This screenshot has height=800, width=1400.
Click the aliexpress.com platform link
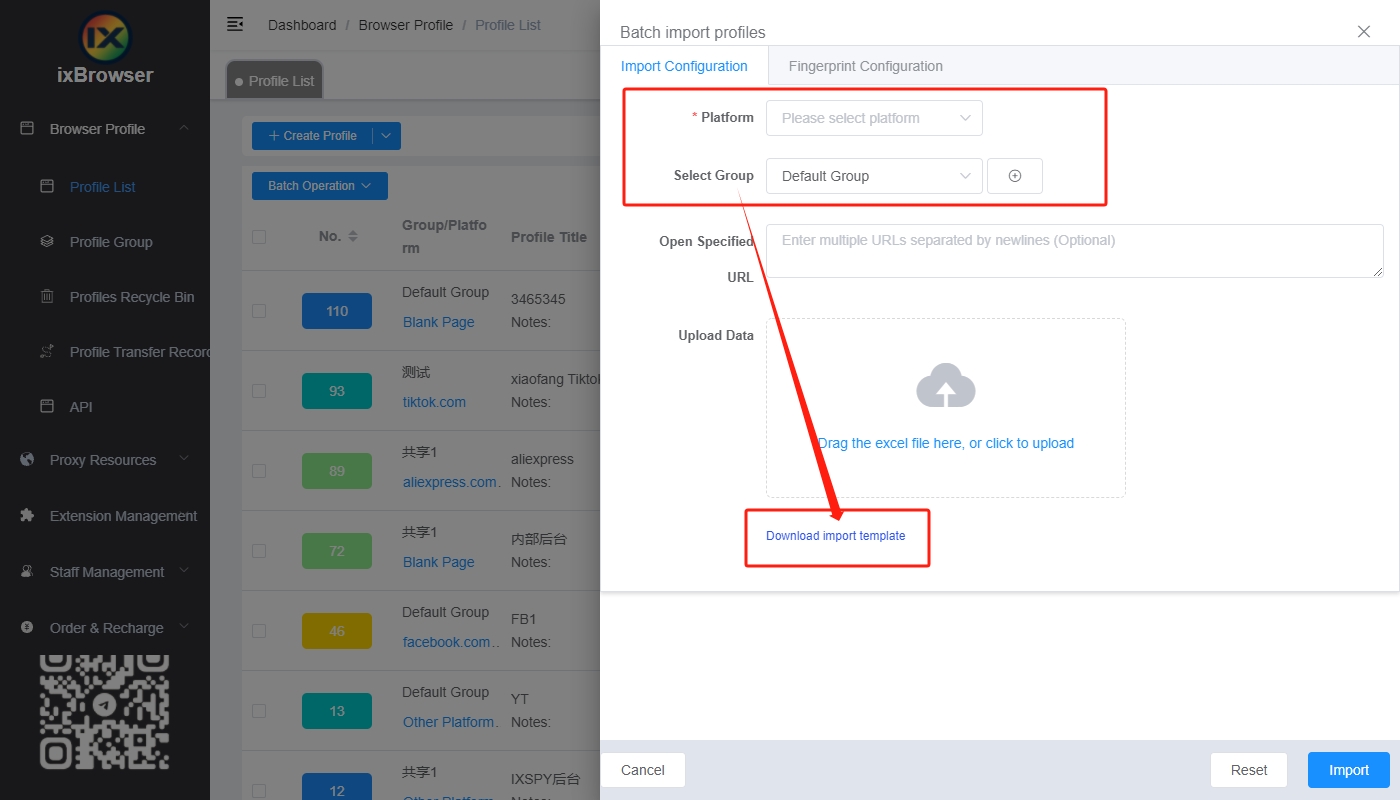[450, 482]
